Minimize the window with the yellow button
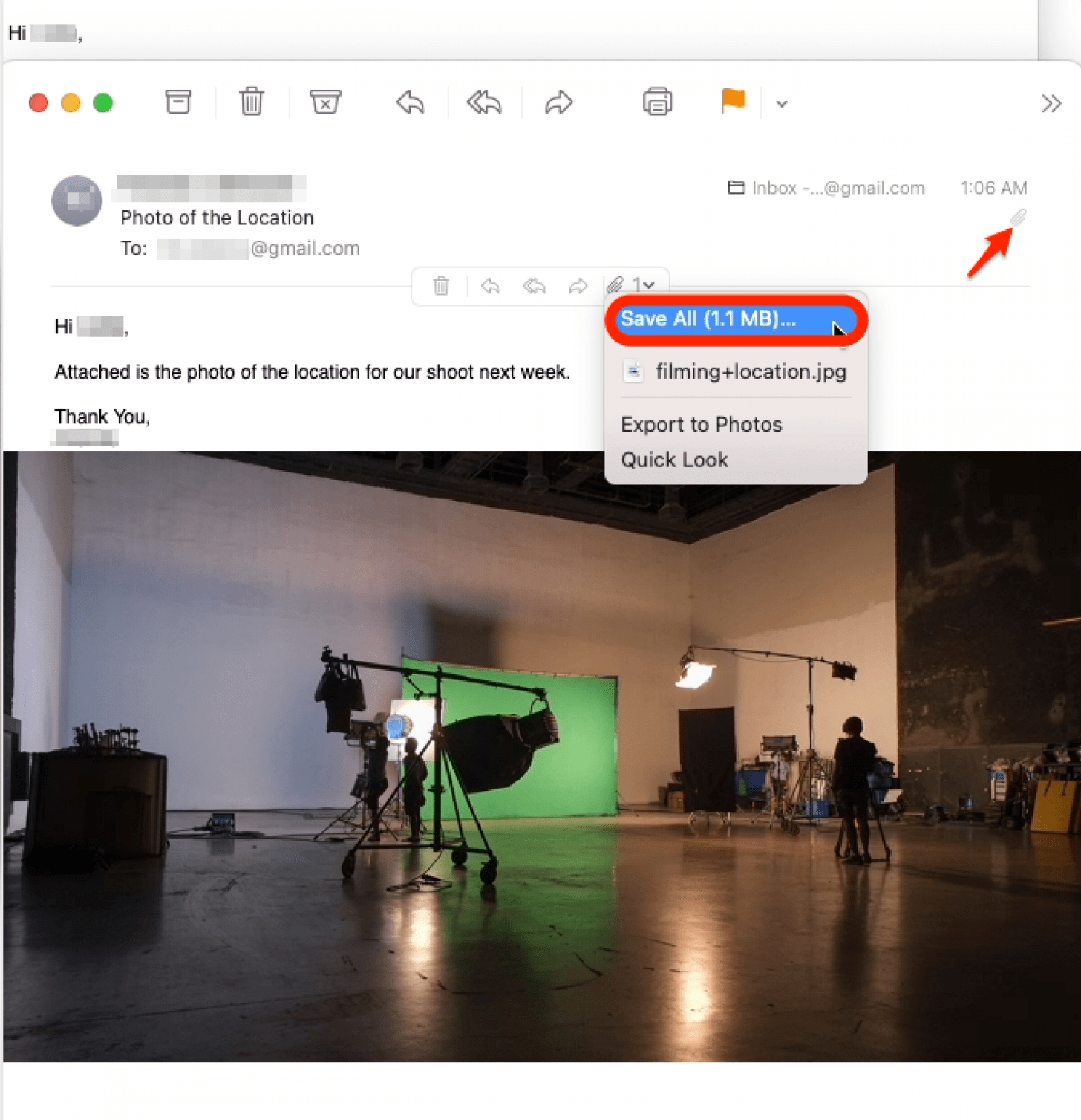This screenshot has width=1081, height=1120. [x=71, y=102]
